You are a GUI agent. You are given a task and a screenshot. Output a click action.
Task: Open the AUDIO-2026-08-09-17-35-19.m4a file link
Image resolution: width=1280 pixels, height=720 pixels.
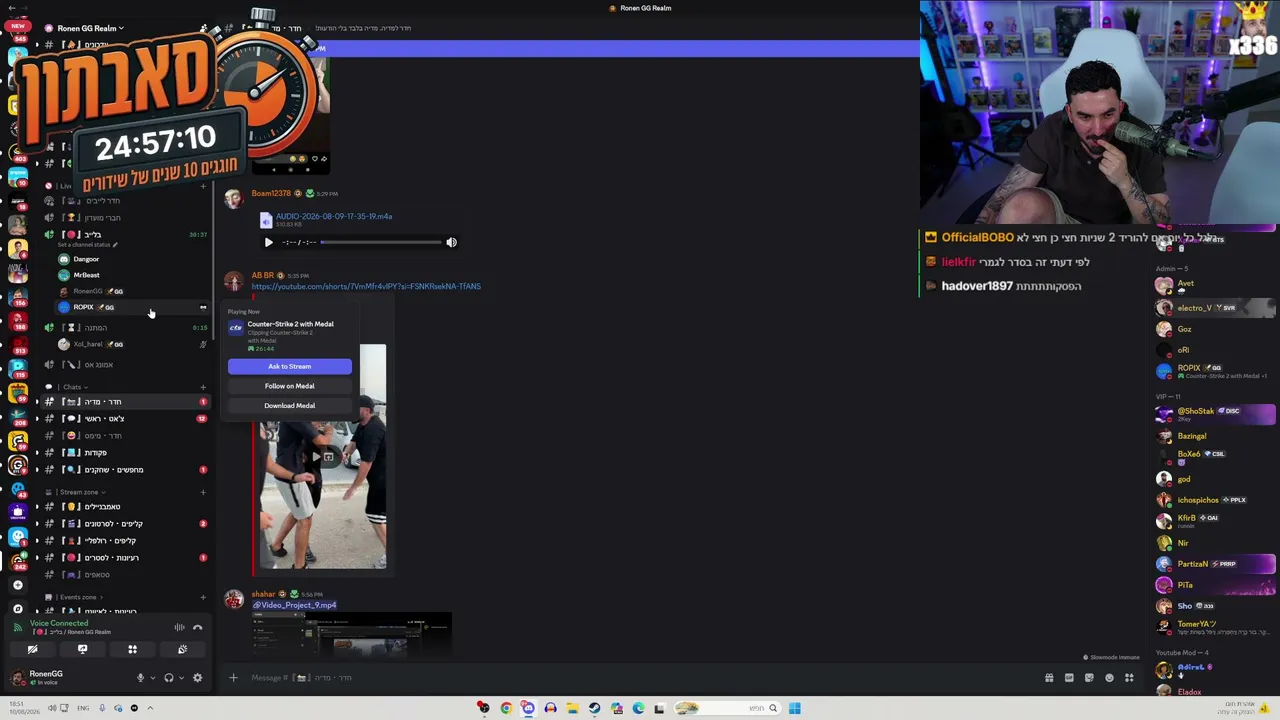334,216
